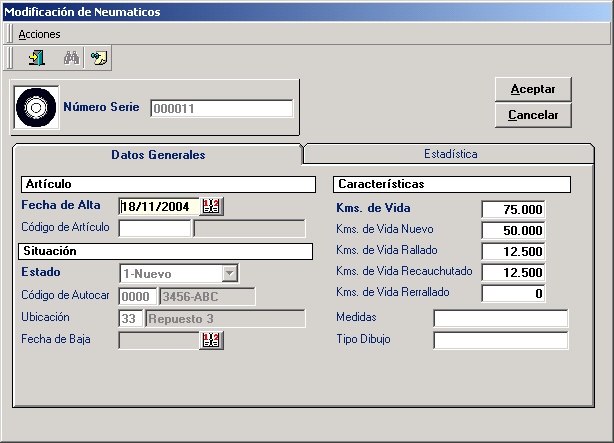Image resolution: width=614 pixels, height=443 pixels.
Task: Open the Acciones menu
Action: 39,34
